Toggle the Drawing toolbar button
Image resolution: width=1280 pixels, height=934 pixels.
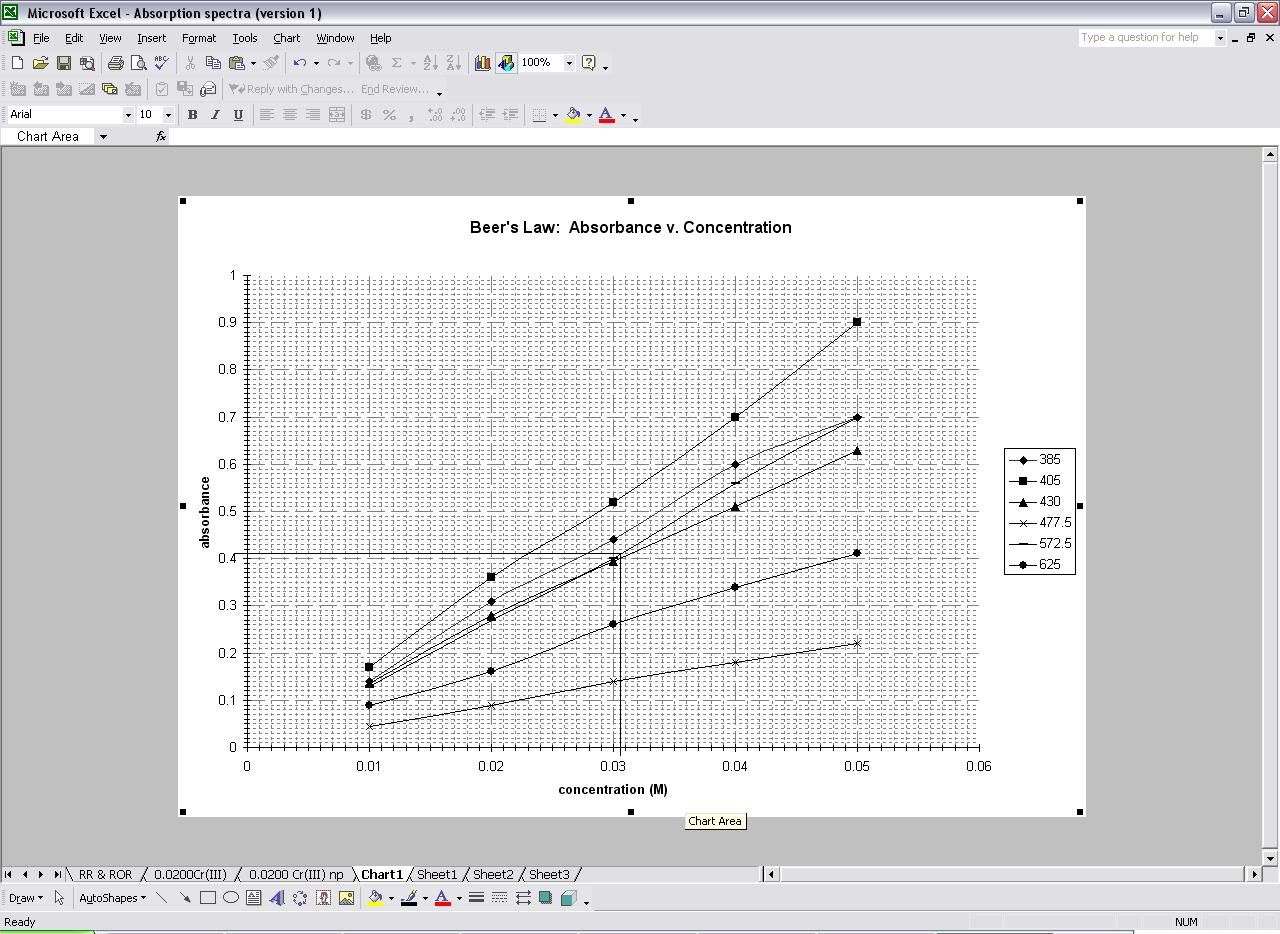505,63
